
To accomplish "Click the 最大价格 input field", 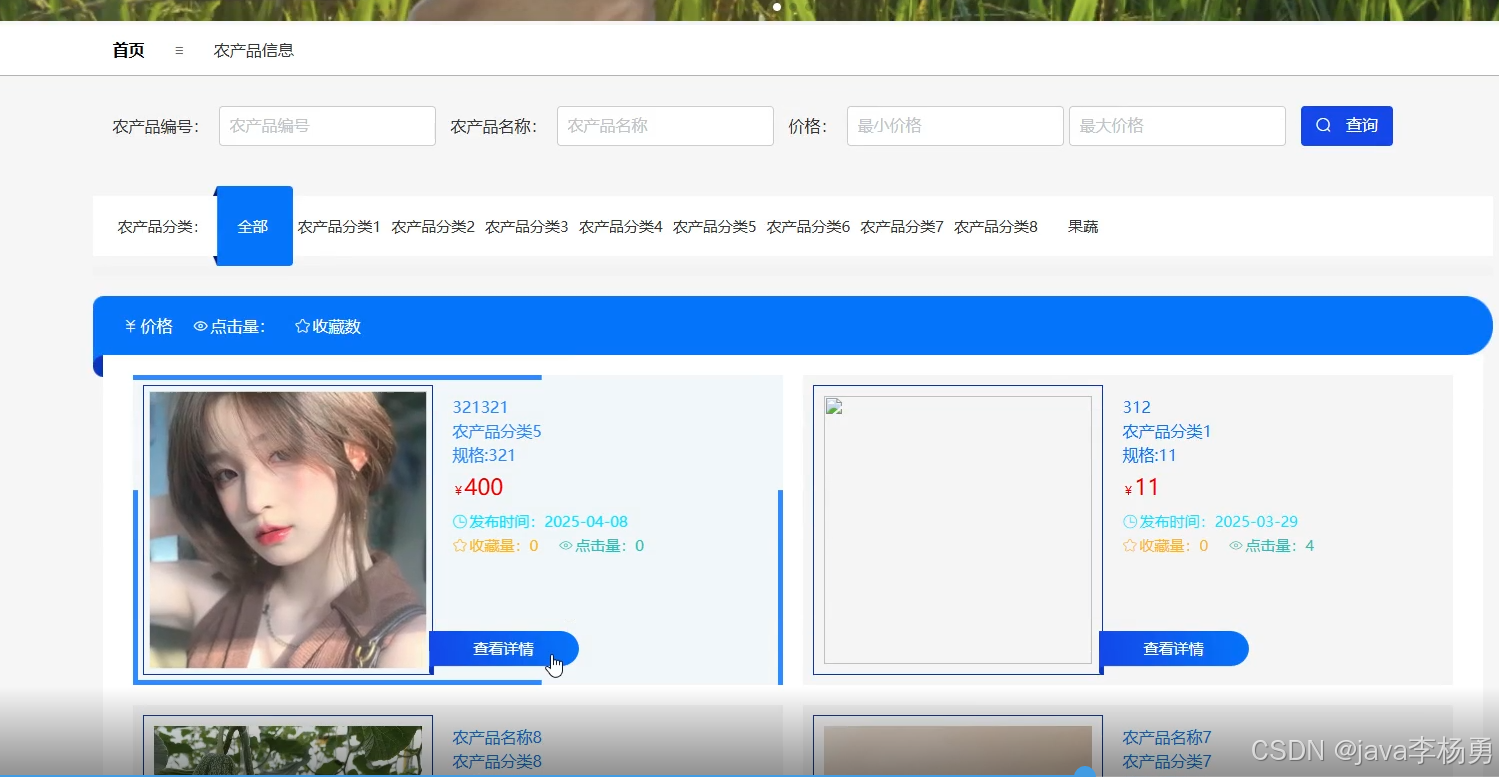I will point(1177,126).
